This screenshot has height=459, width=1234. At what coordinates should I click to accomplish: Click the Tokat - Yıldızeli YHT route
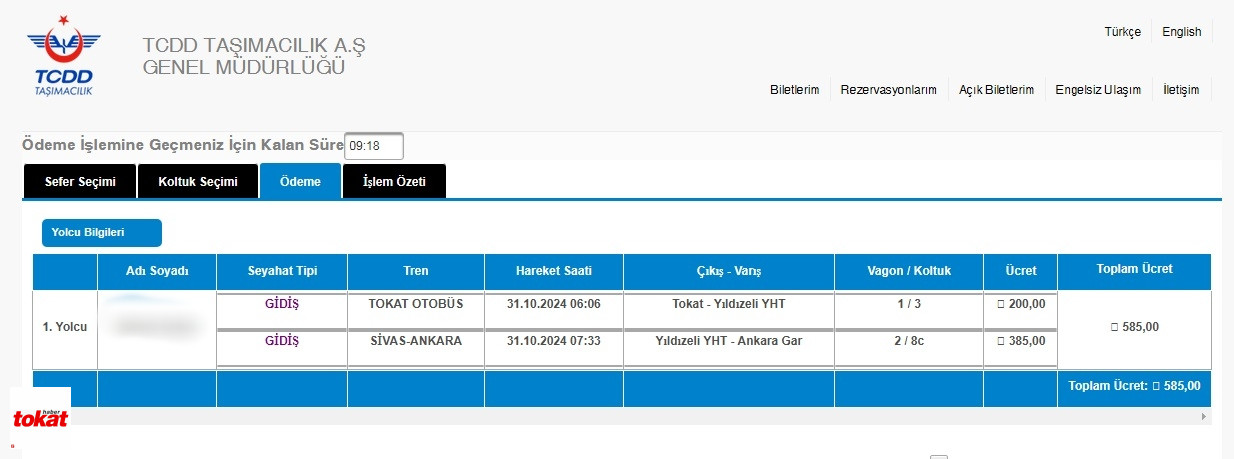pyautogui.click(x=729, y=304)
